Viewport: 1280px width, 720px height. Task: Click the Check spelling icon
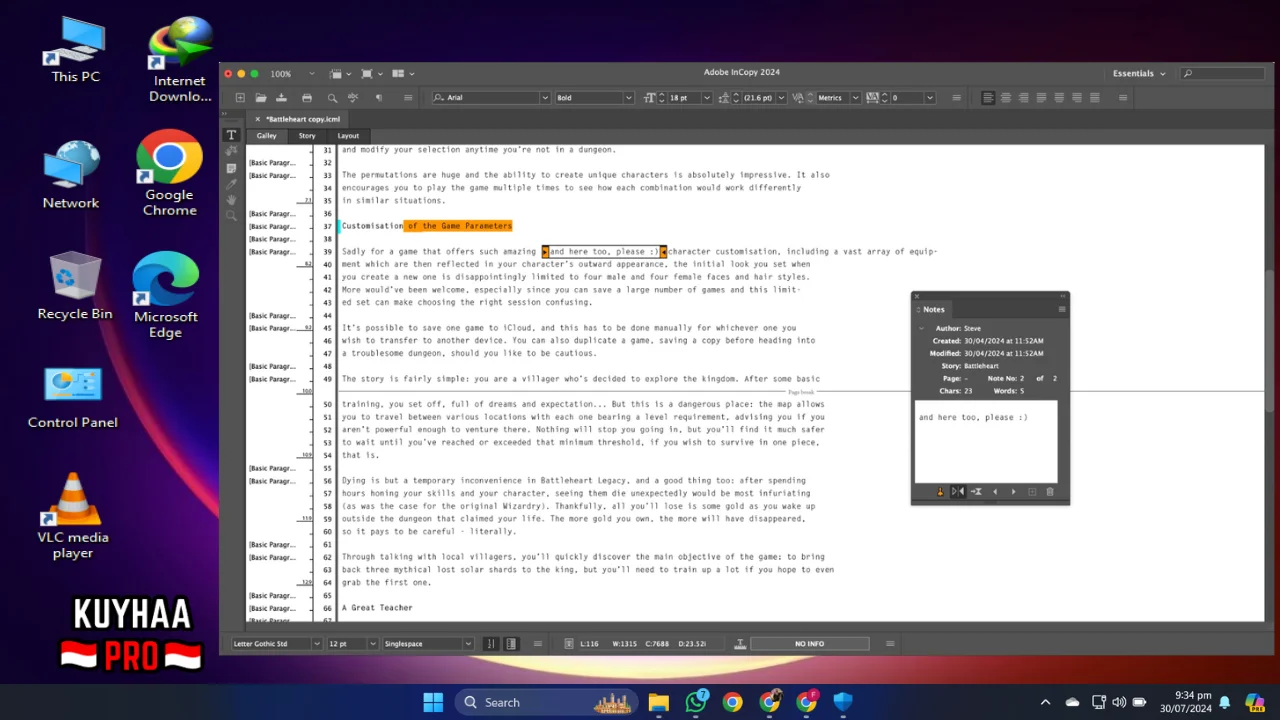(352, 98)
